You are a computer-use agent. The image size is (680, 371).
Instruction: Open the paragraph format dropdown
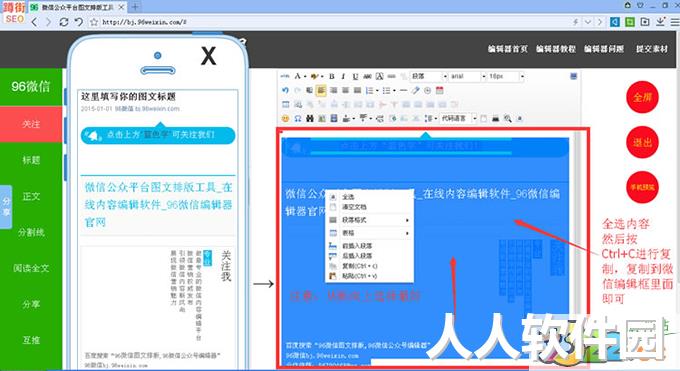[428, 76]
